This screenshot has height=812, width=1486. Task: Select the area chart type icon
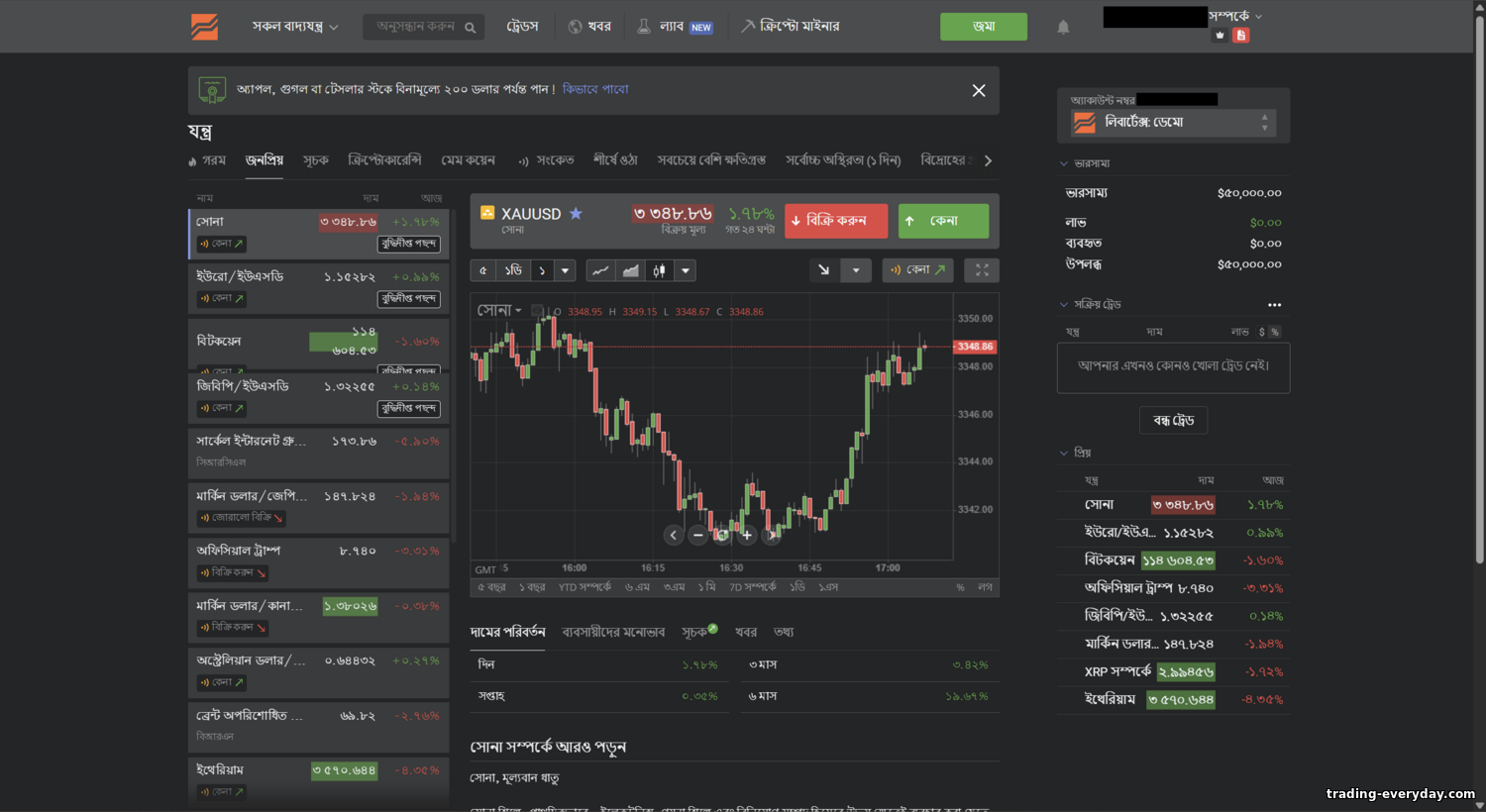(630, 269)
